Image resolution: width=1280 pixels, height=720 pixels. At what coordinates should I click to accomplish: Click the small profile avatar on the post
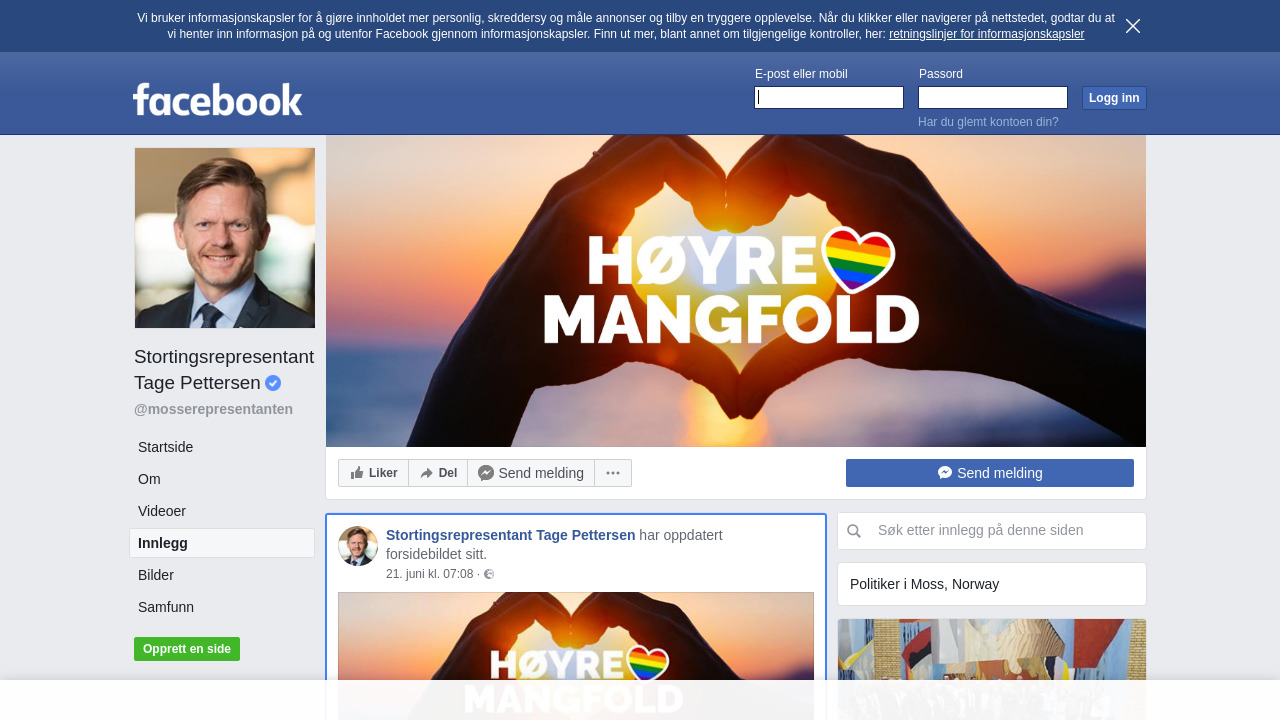[x=358, y=546]
